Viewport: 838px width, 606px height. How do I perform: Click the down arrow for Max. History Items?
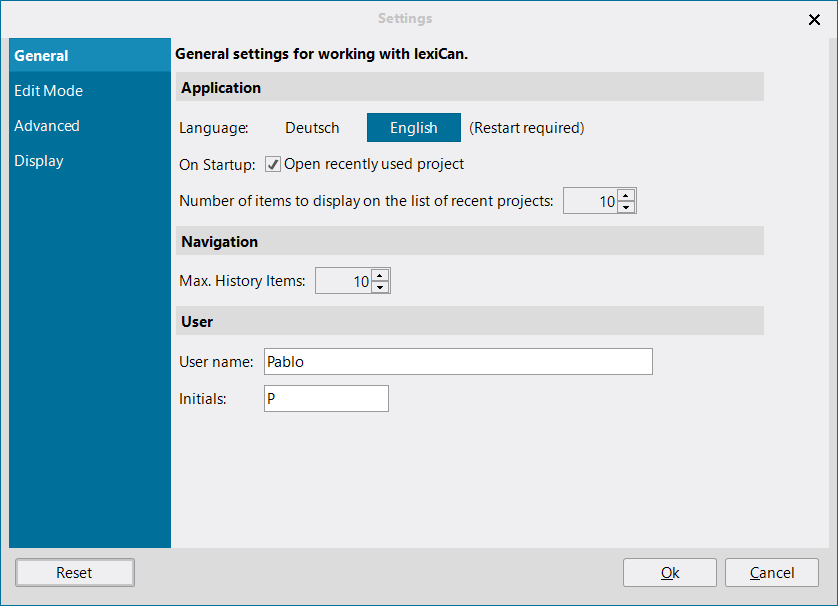(379, 287)
